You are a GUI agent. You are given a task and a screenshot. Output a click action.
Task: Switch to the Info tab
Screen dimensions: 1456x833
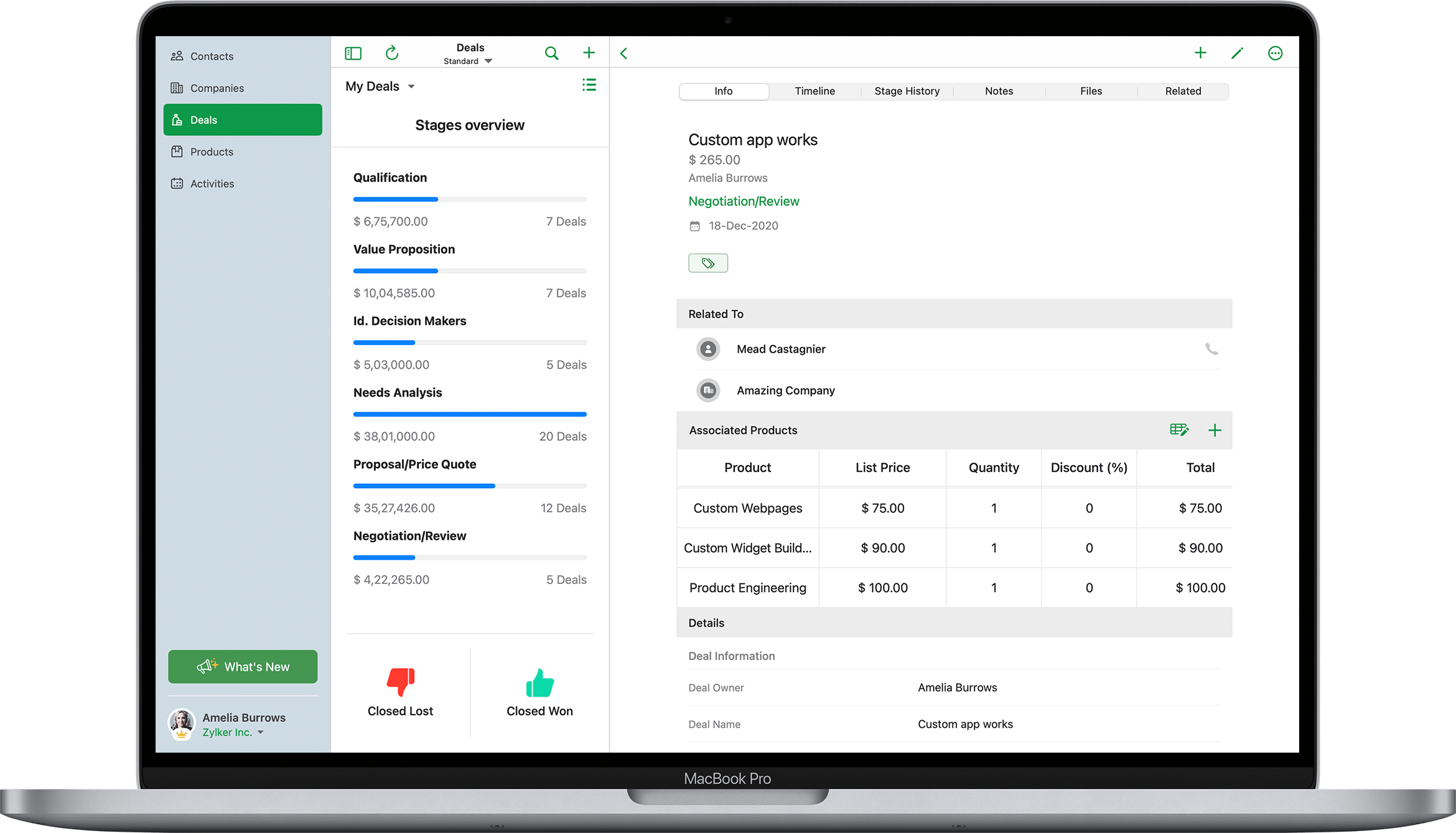pos(724,91)
